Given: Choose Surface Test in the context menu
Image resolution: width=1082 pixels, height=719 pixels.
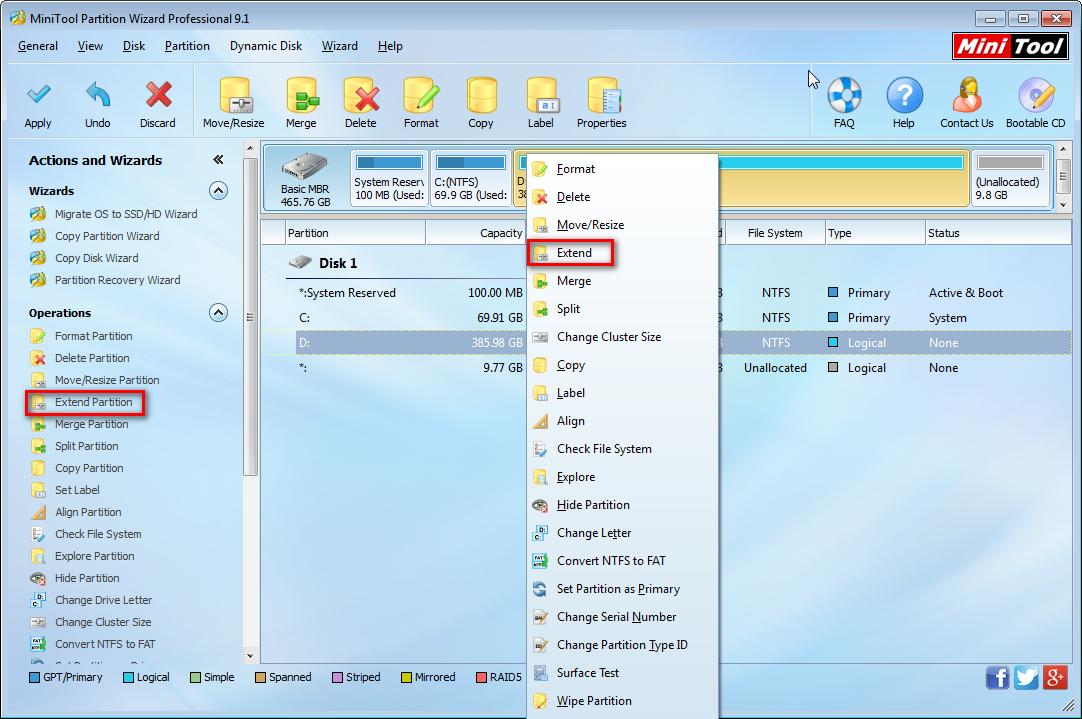Looking at the screenshot, I should (623, 673).
